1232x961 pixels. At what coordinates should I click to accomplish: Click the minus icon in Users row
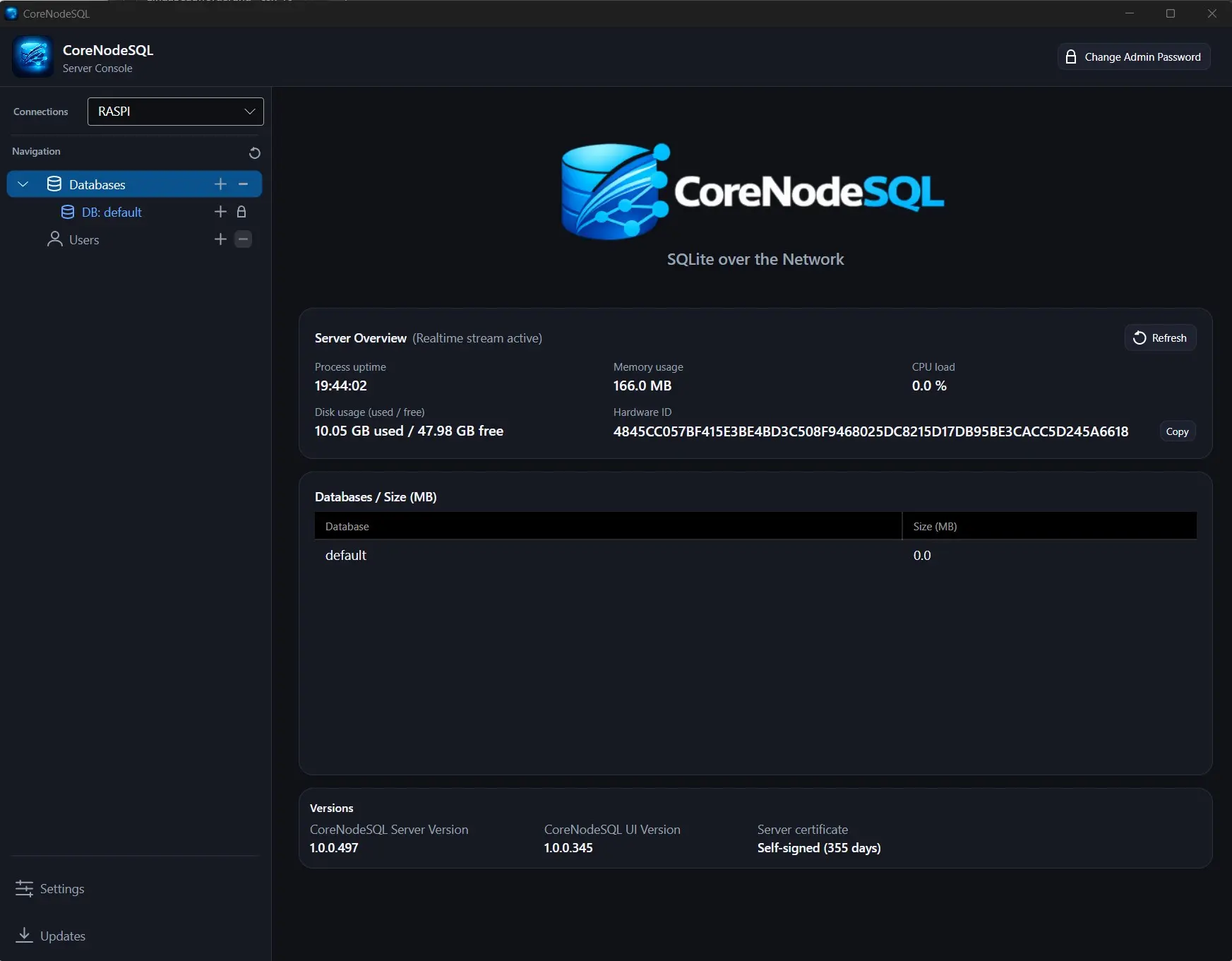click(243, 239)
